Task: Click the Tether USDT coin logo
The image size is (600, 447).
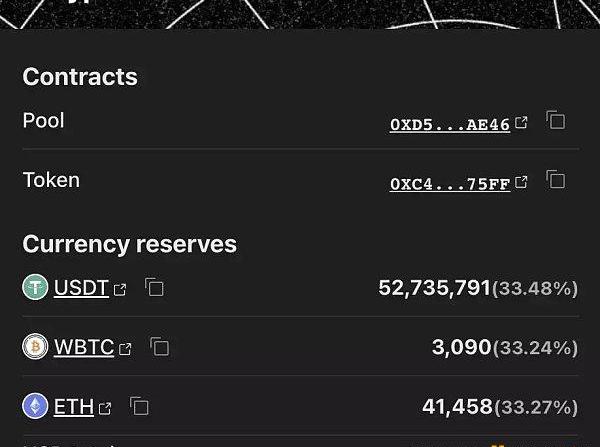Action: point(35,288)
